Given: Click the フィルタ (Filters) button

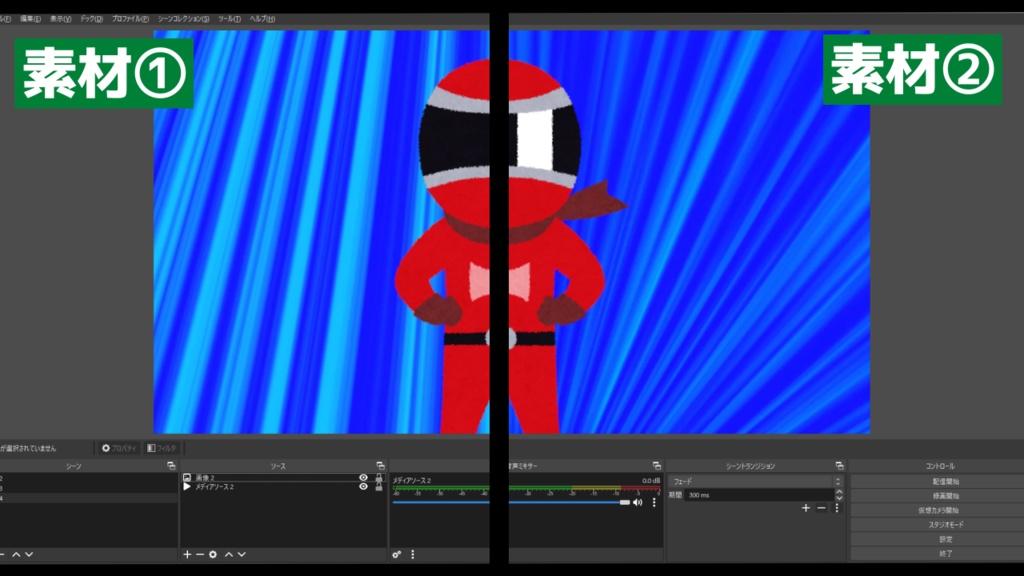Looking at the screenshot, I should pos(161,448).
